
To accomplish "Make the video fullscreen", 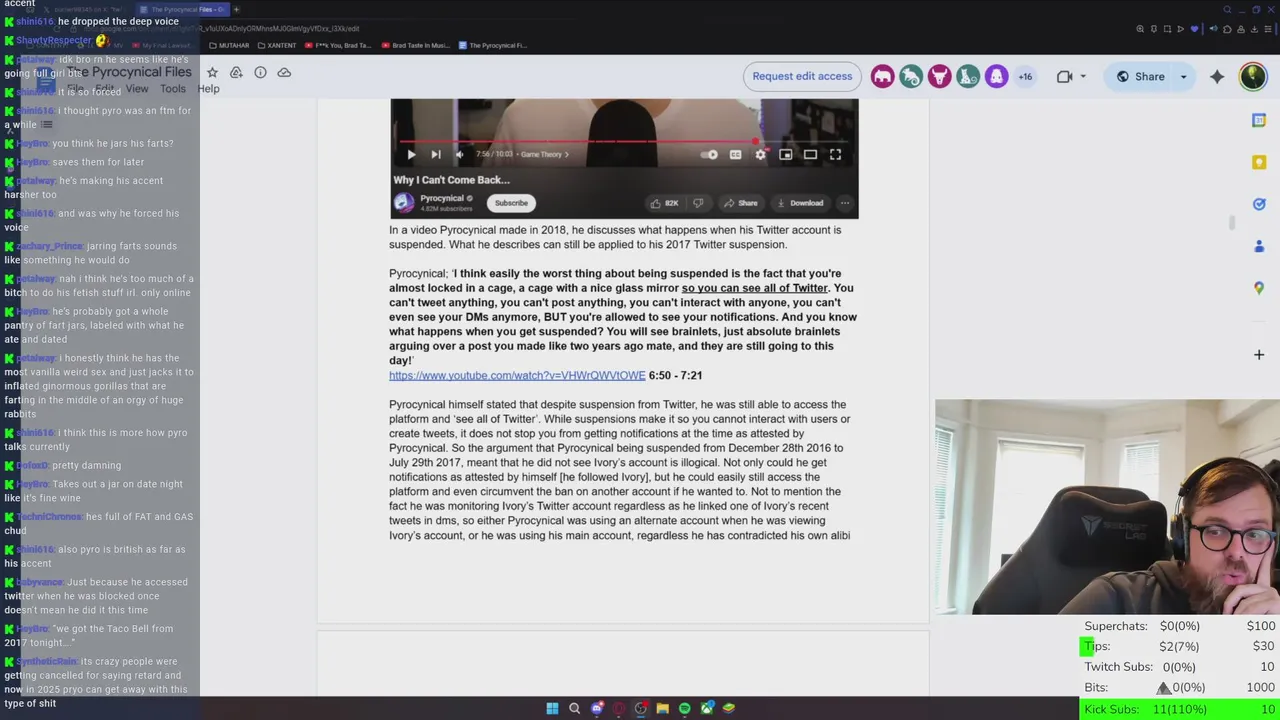I will [x=835, y=154].
